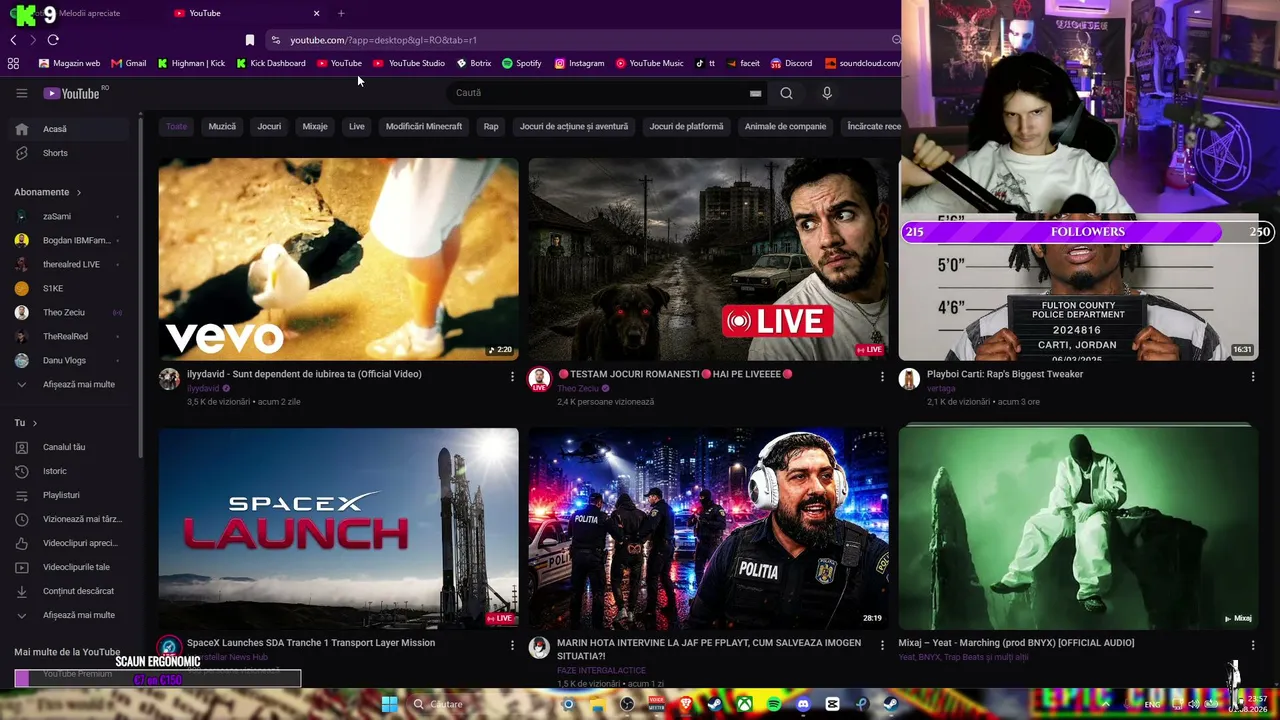Open more options for TESTAM JOCURI ROMANESTI video
This screenshot has height=720, width=1280.
pyautogui.click(x=882, y=377)
